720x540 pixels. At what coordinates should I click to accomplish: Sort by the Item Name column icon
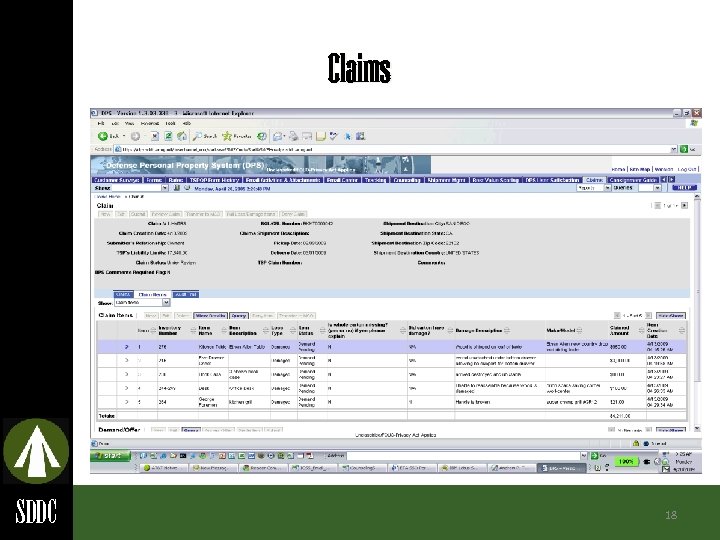(224, 331)
